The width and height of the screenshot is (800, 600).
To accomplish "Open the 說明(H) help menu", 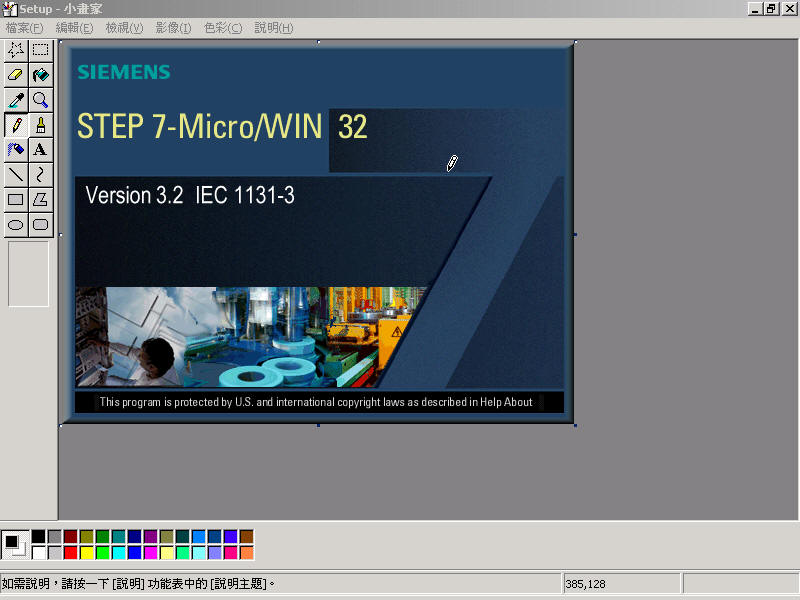I will 273,28.
